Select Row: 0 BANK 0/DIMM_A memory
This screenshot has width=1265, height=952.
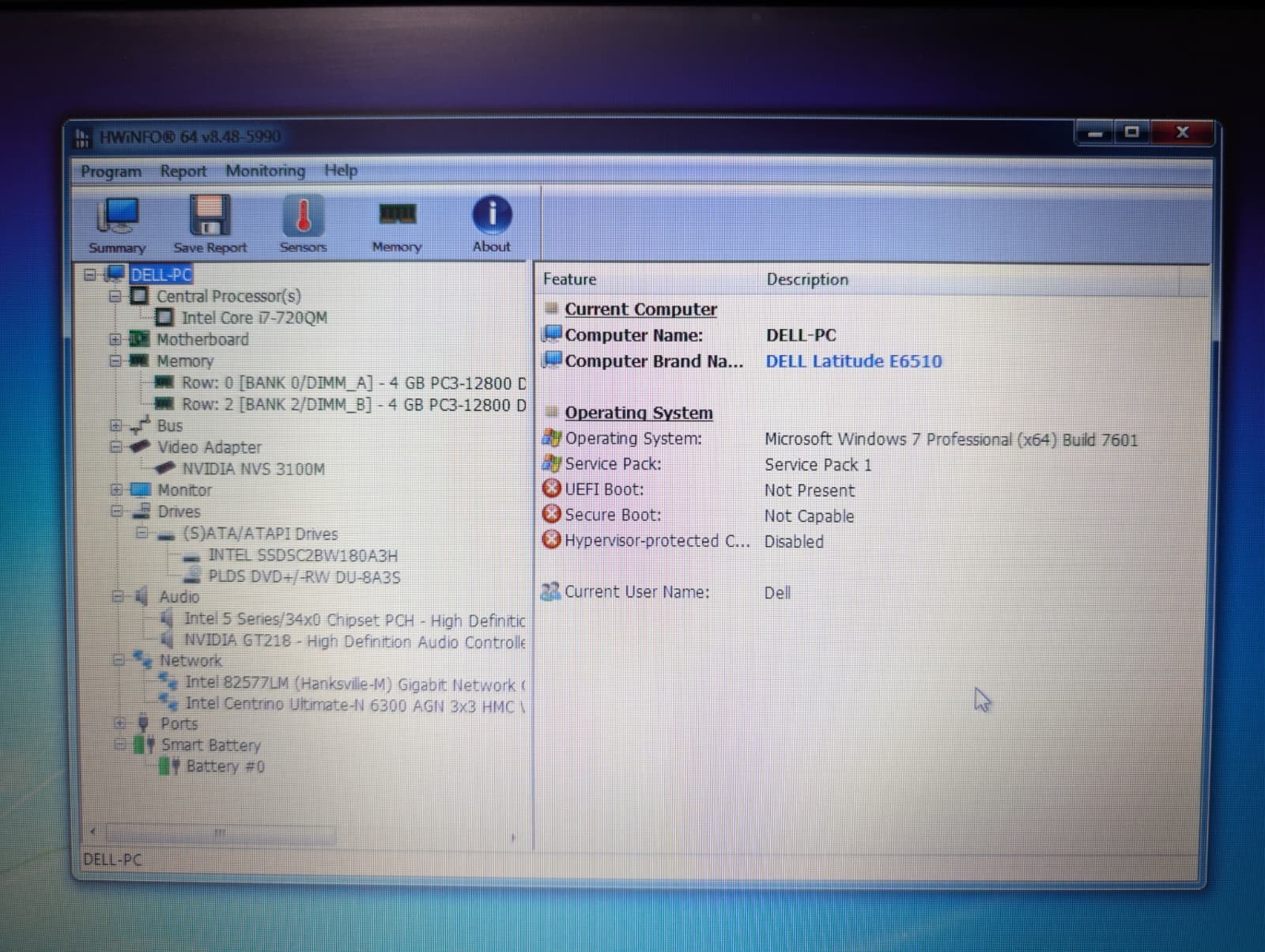pyautogui.click(x=353, y=383)
